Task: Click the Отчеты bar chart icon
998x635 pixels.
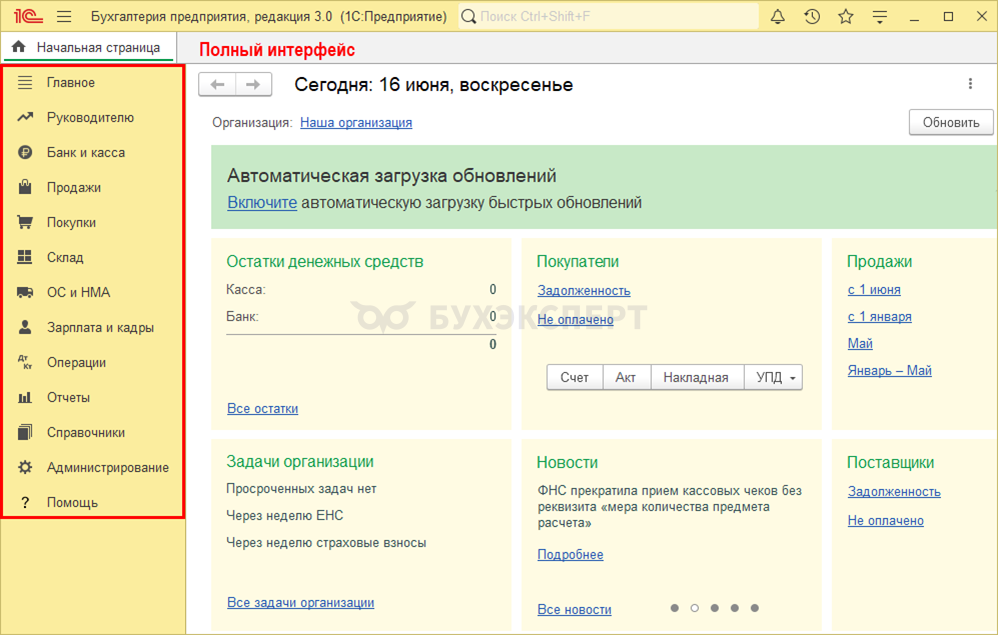Action: pyautogui.click(x=25, y=398)
